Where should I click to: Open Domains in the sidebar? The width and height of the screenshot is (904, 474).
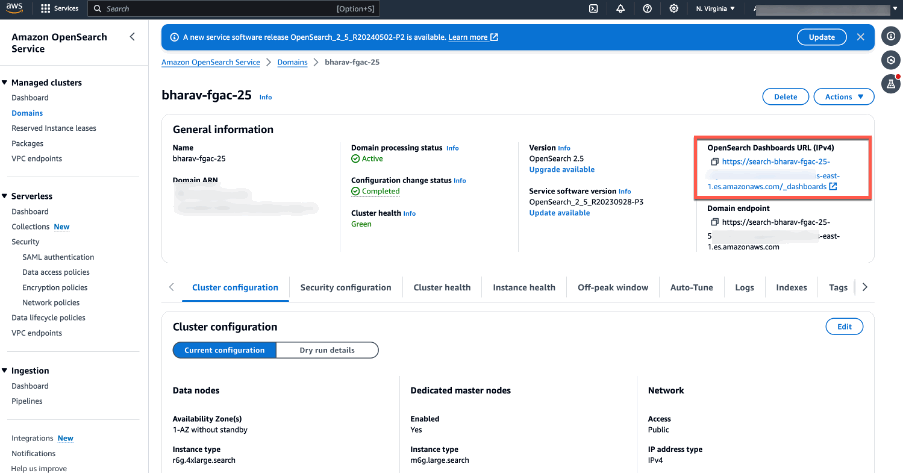coord(27,113)
